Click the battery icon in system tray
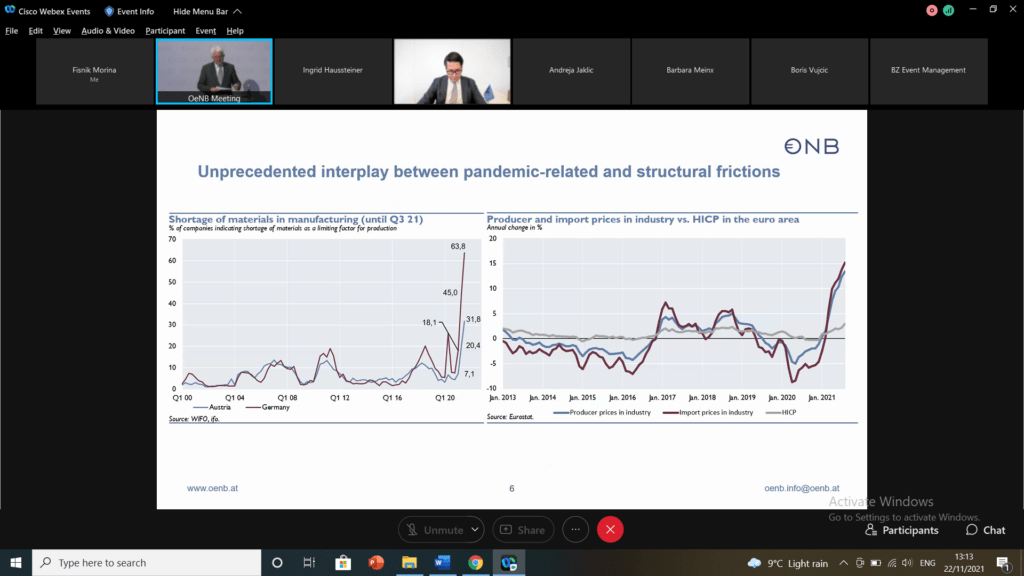This screenshot has height=576, width=1024. (x=876, y=563)
